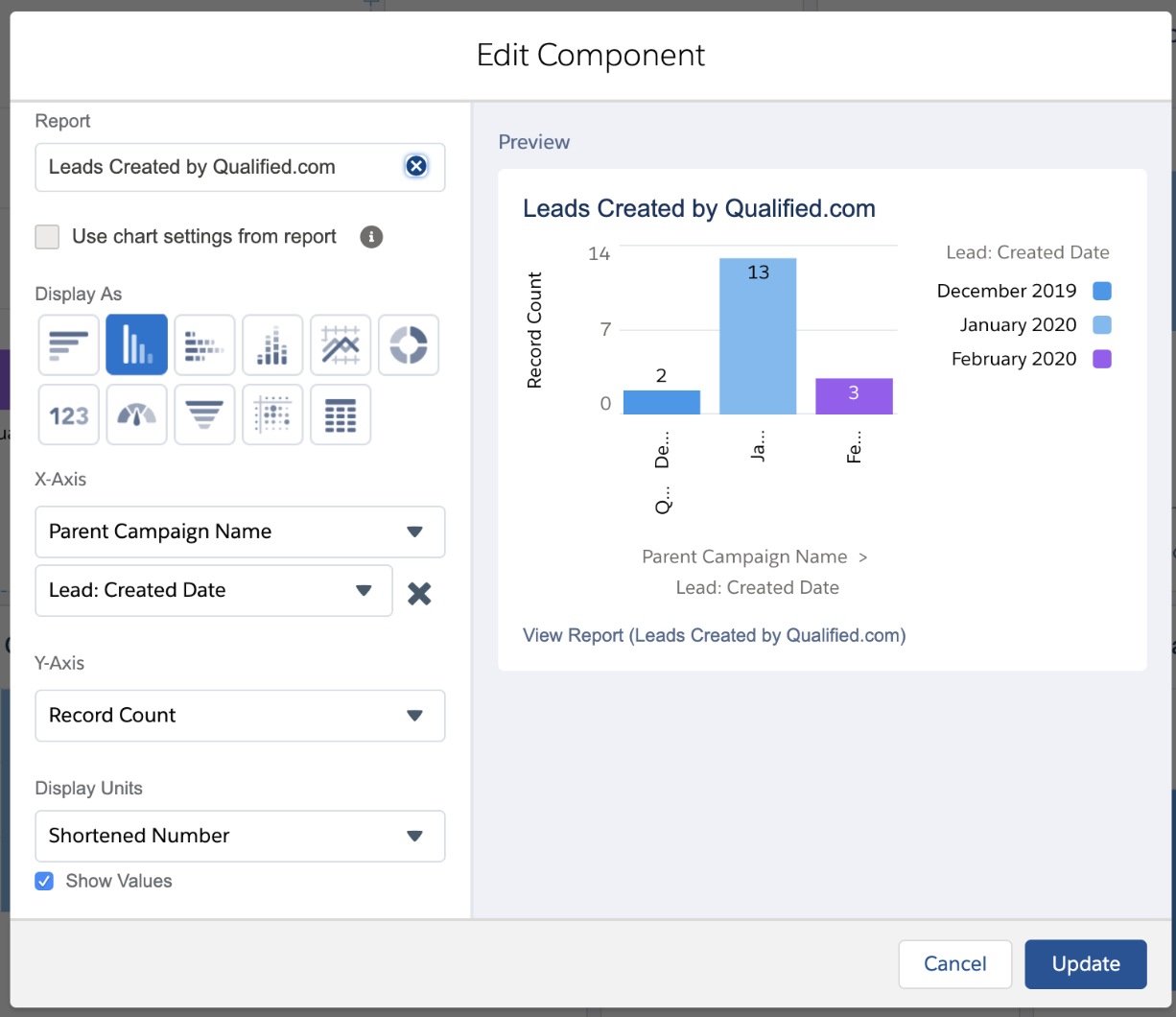Click the December 2019 legend color swatch
The image size is (1176, 1017).
click(1102, 291)
